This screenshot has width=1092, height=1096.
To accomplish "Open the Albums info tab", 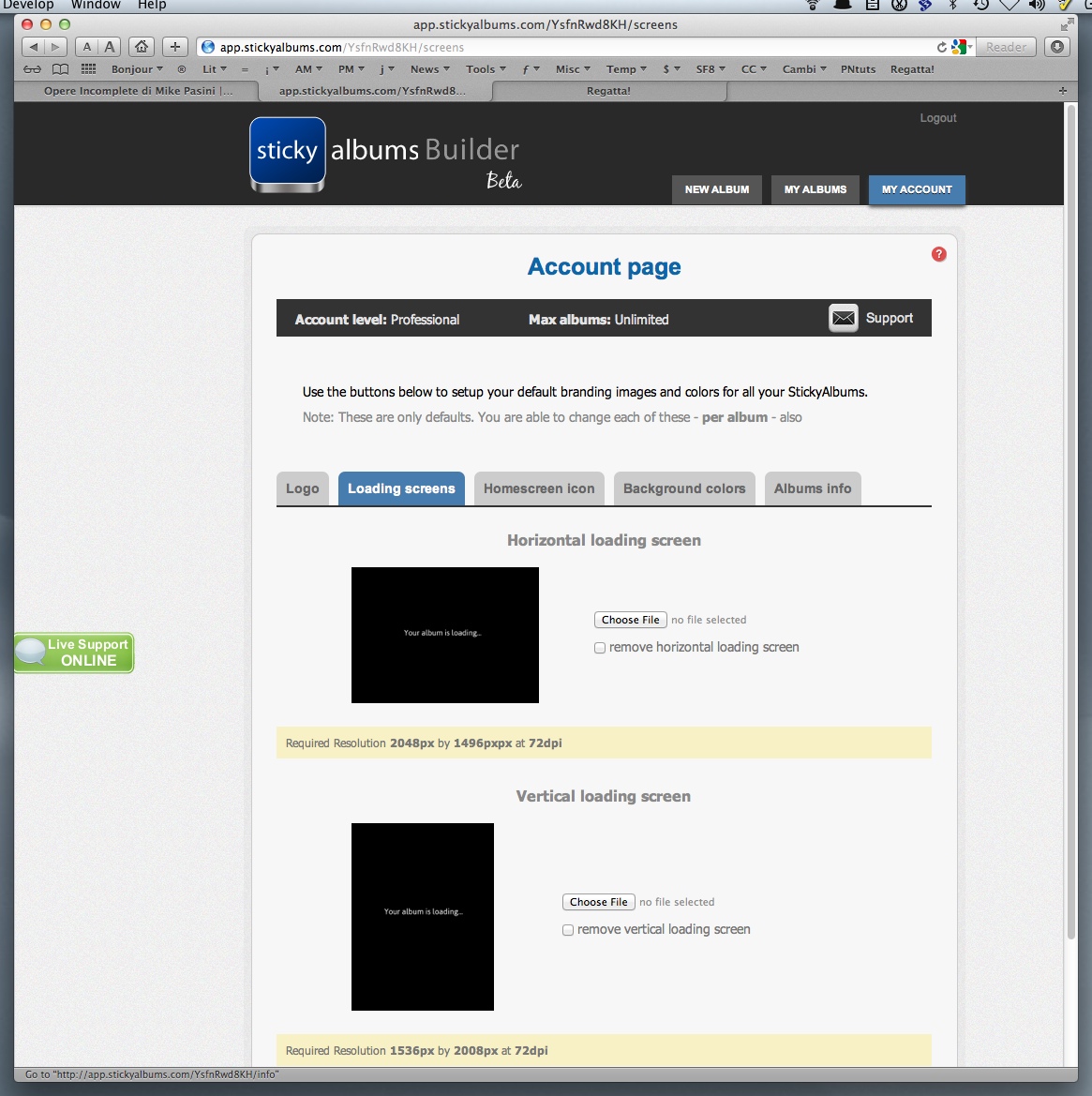I will 813,488.
